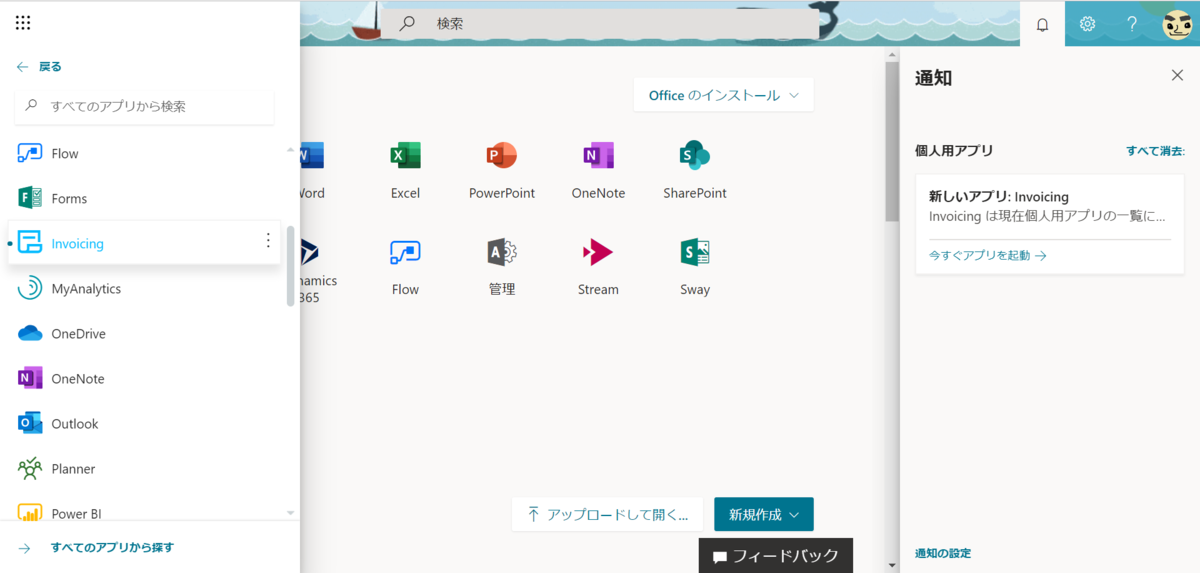This screenshot has height=573, width=1200.
Task: Expand the 新規作成 dropdown button
Action: tap(764, 514)
